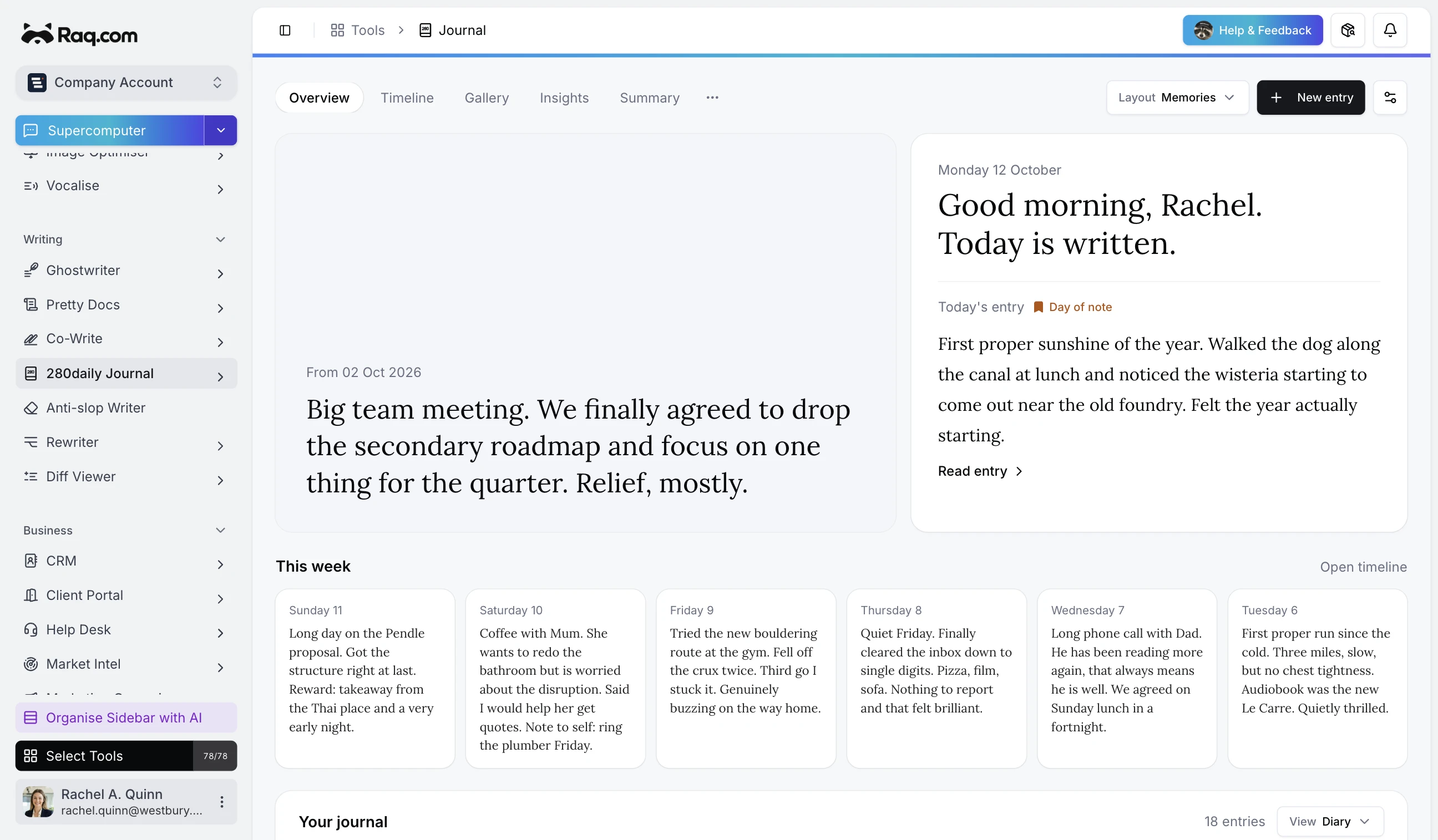Screen dimensions: 1438x840
Task: Collapse the Business section
Action: [220, 531]
